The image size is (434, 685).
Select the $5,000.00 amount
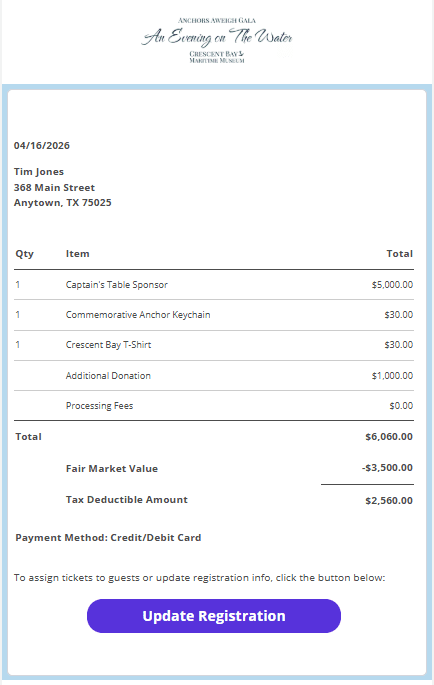click(392, 285)
